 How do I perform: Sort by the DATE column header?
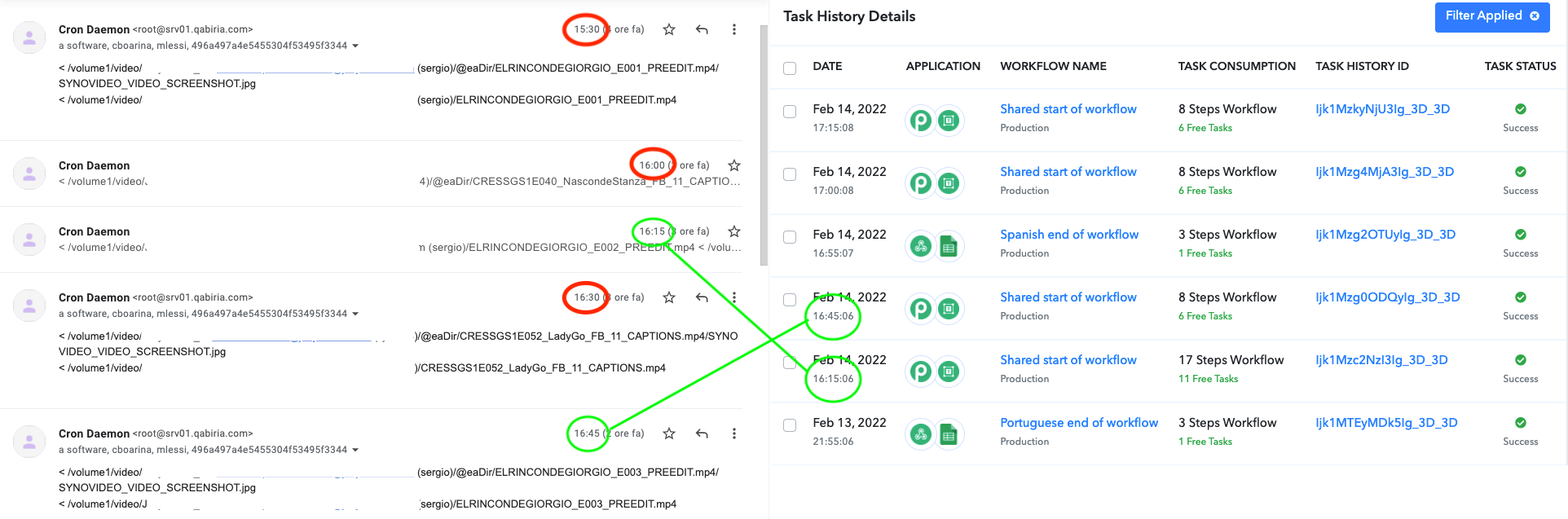[827, 66]
